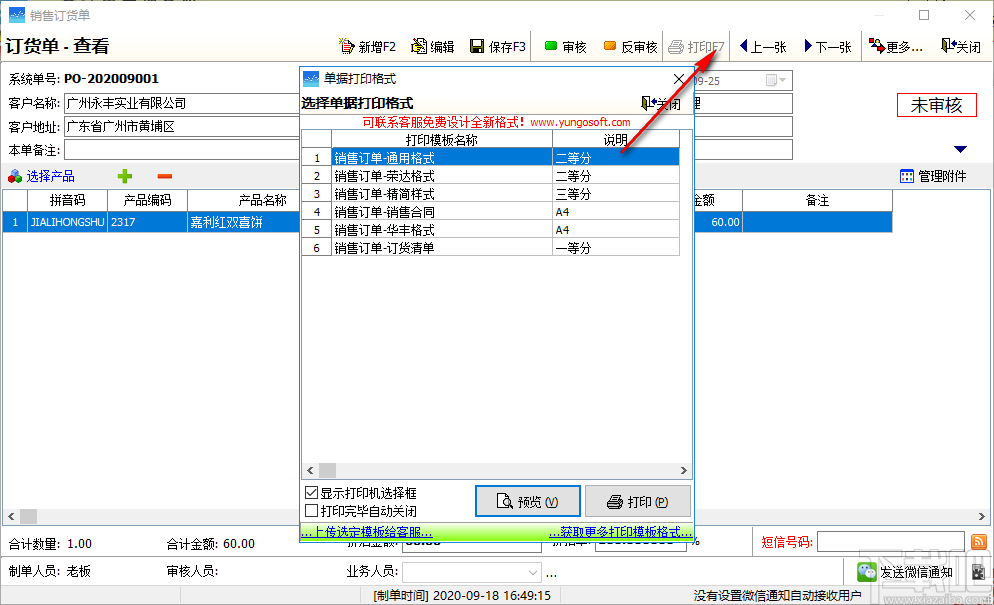Click the green plus icon to add product row

124,175
